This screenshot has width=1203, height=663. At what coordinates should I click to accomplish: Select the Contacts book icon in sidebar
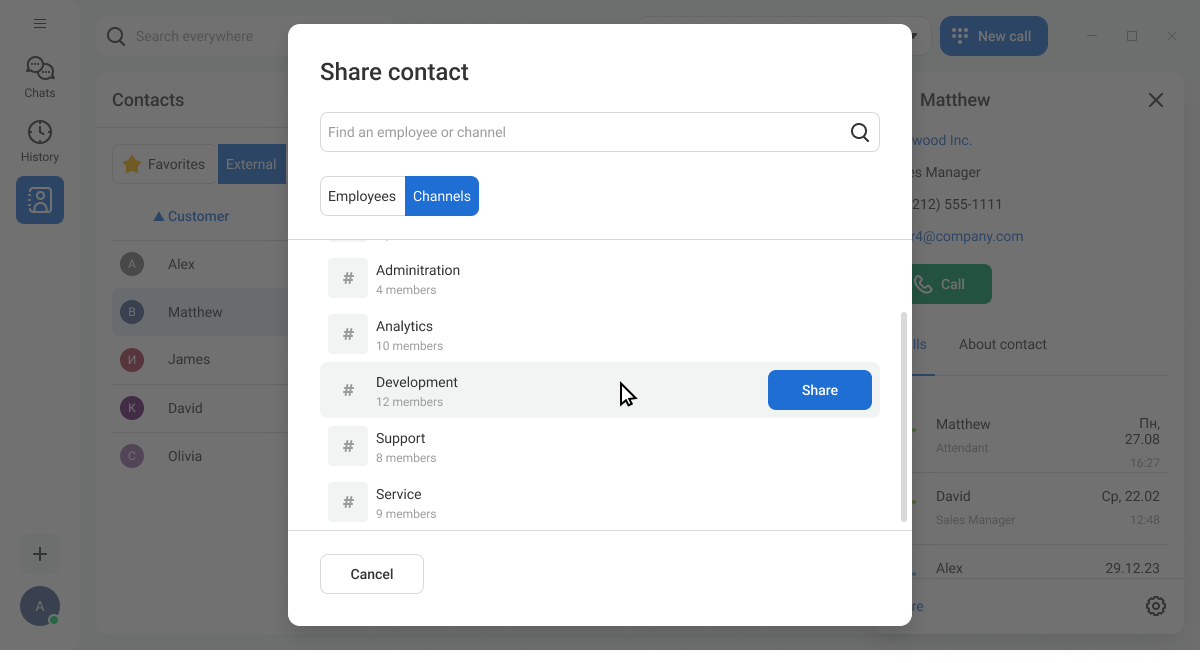[x=40, y=200]
